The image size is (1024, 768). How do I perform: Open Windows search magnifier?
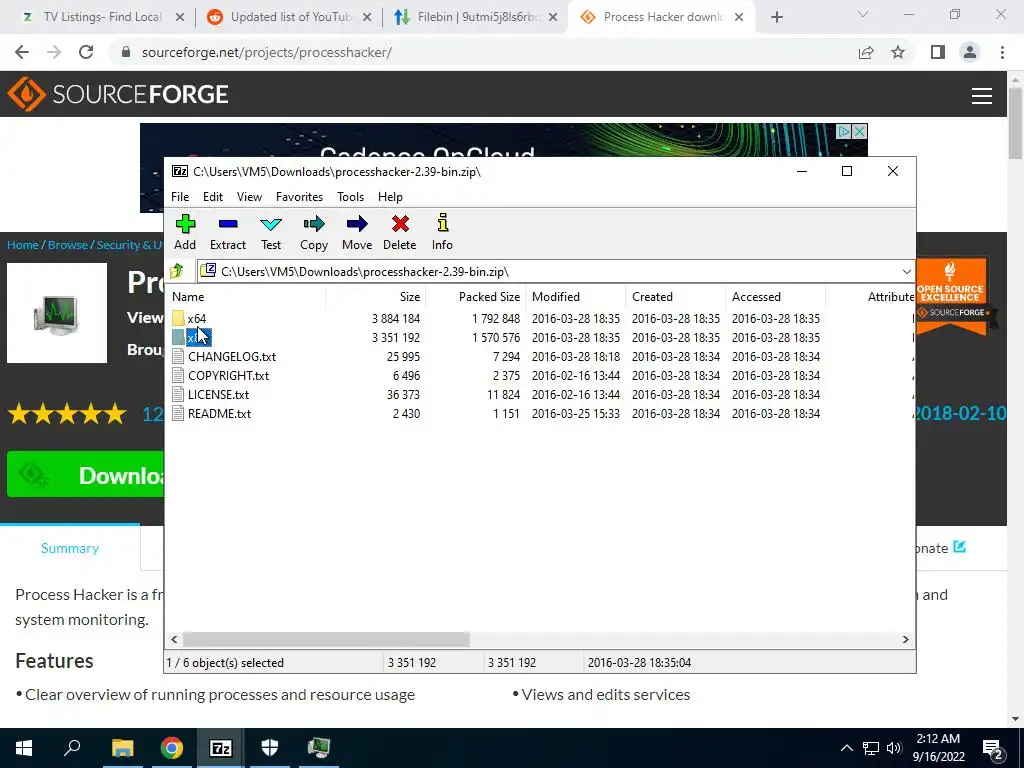tap(72, 748)
